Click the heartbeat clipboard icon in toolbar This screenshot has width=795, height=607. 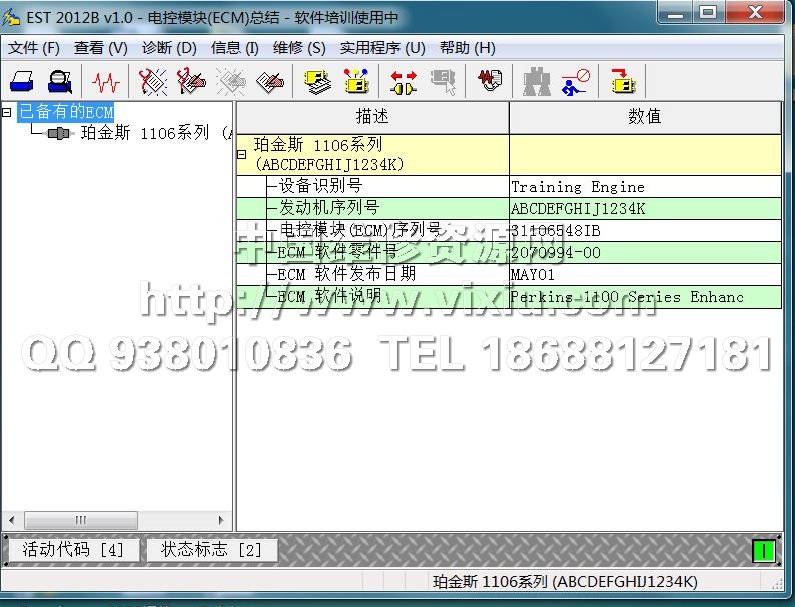(489, 81)
